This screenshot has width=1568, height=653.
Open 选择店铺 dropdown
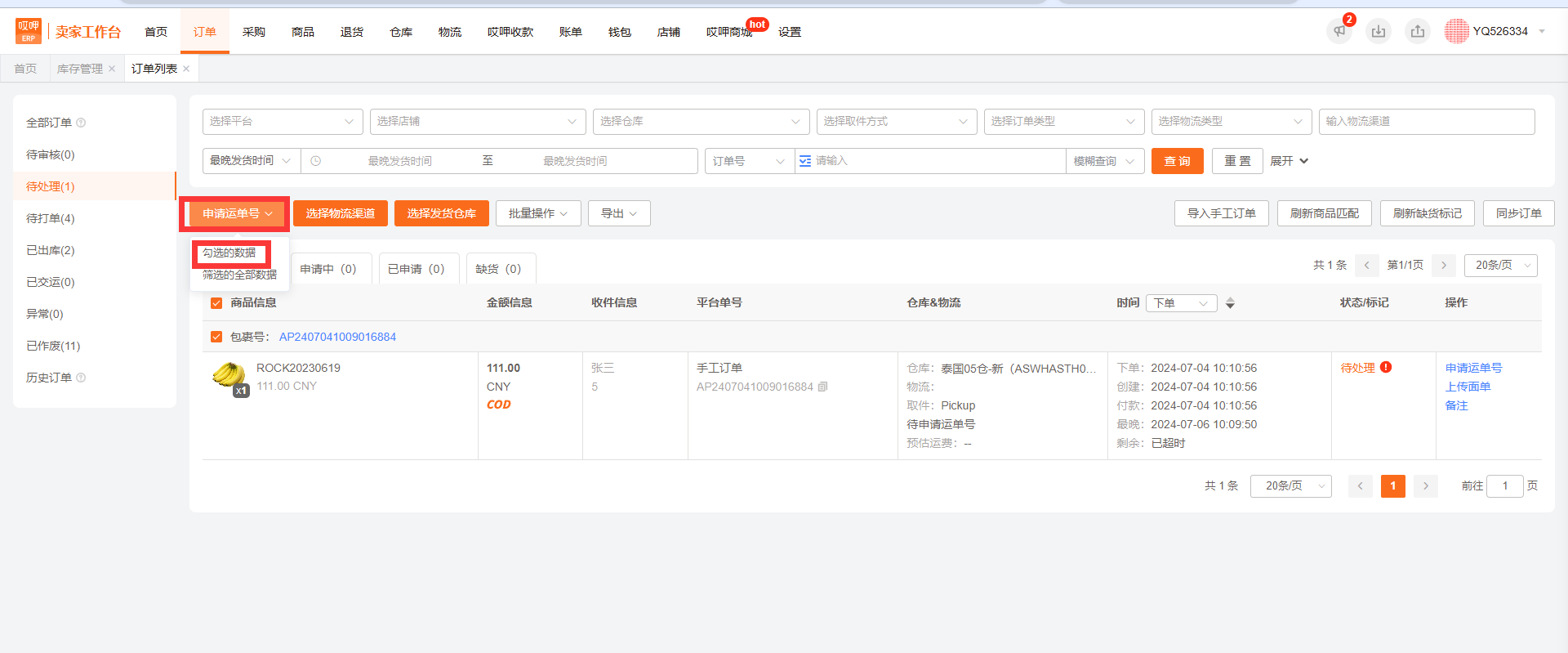[x=478, y=122]
